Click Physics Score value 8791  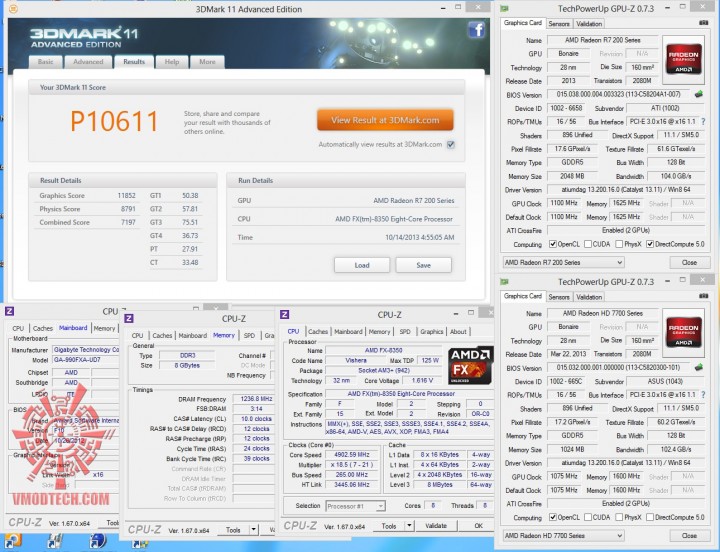pyautogui.click(x=128, y=209)
